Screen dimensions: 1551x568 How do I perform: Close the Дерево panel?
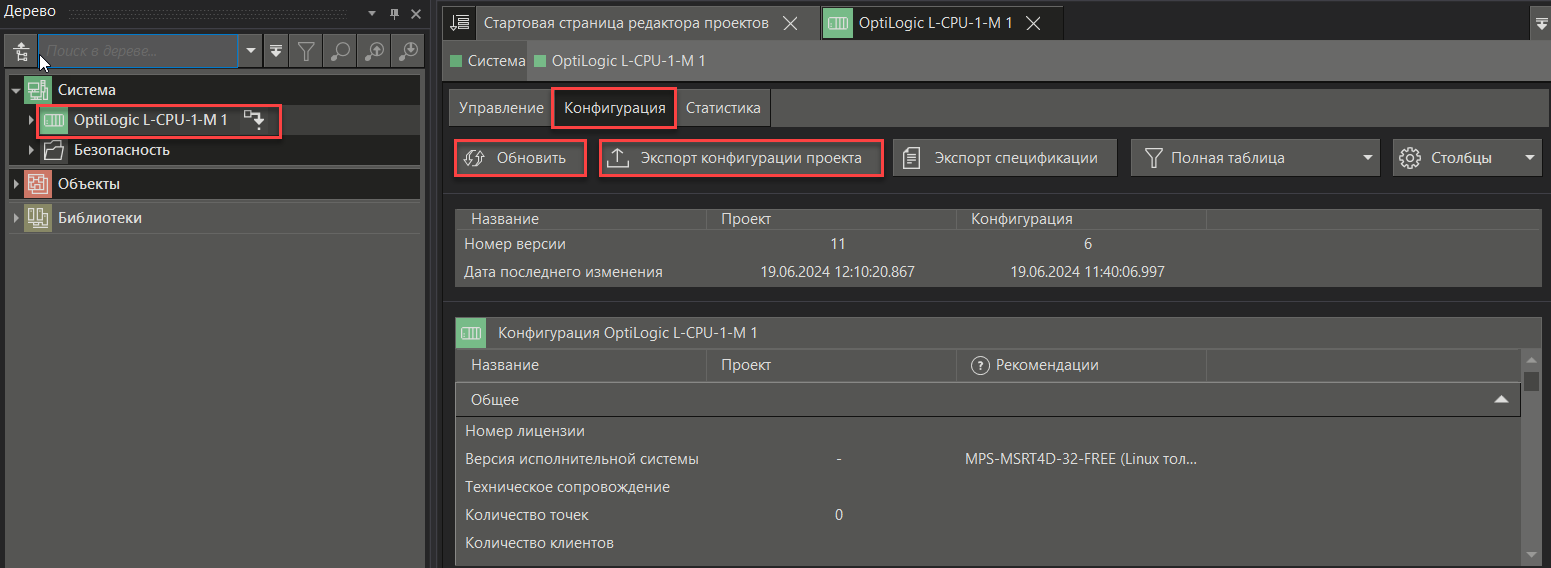[416, 13]
